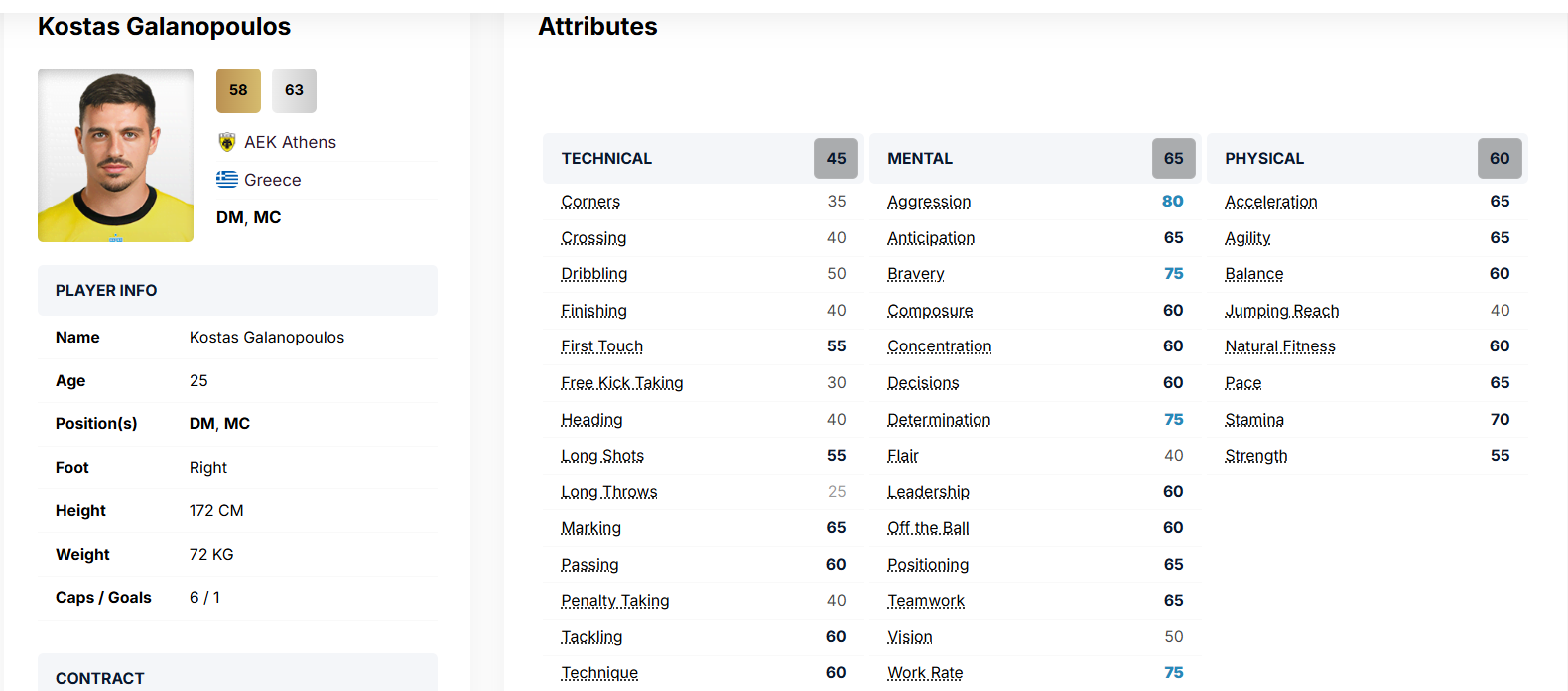1568x691 pixels.
Task: Select the Jumping Reach attribute
Action: click(1281, 311)
